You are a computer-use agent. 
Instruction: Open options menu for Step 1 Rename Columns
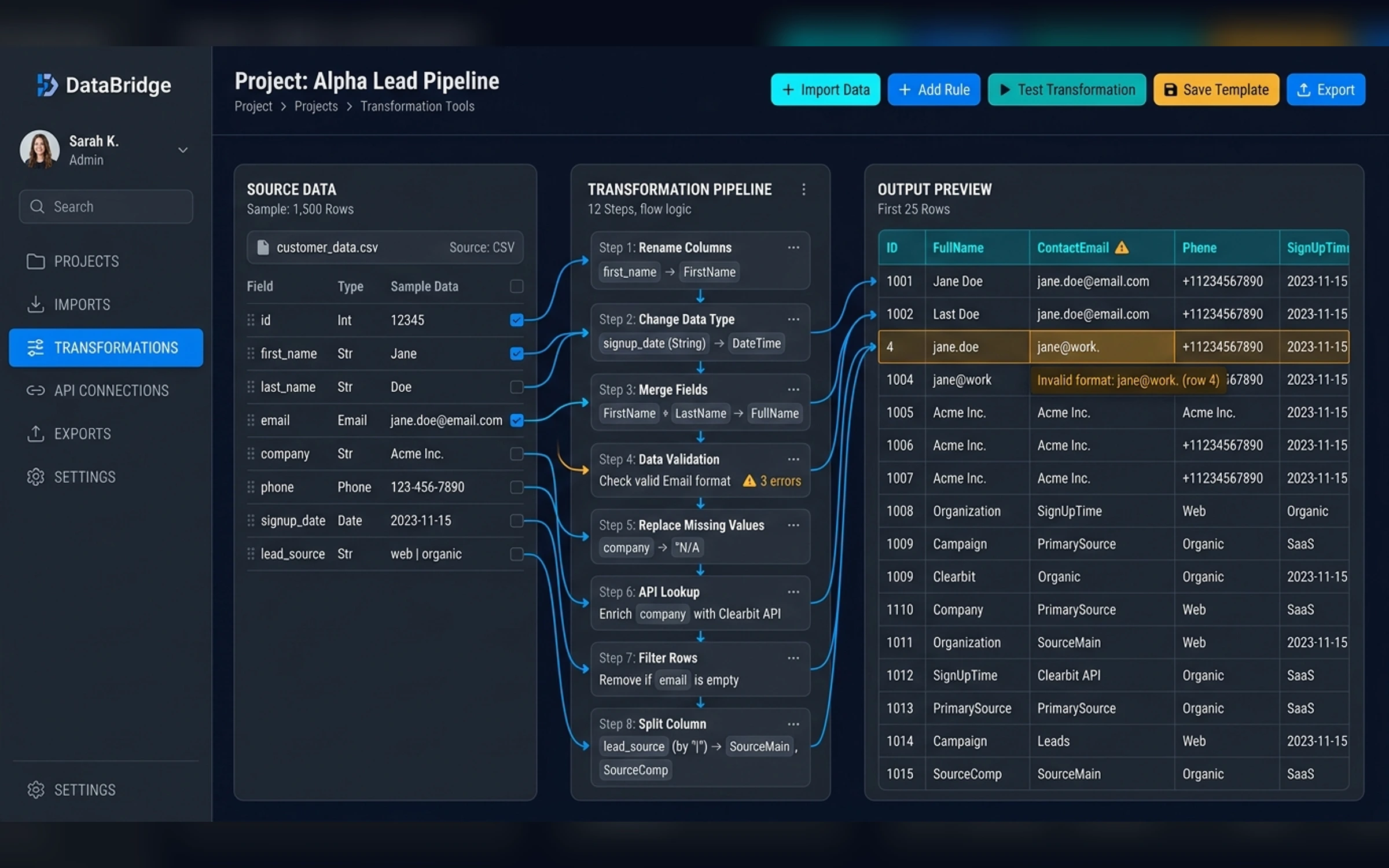(x=793, y=248)
